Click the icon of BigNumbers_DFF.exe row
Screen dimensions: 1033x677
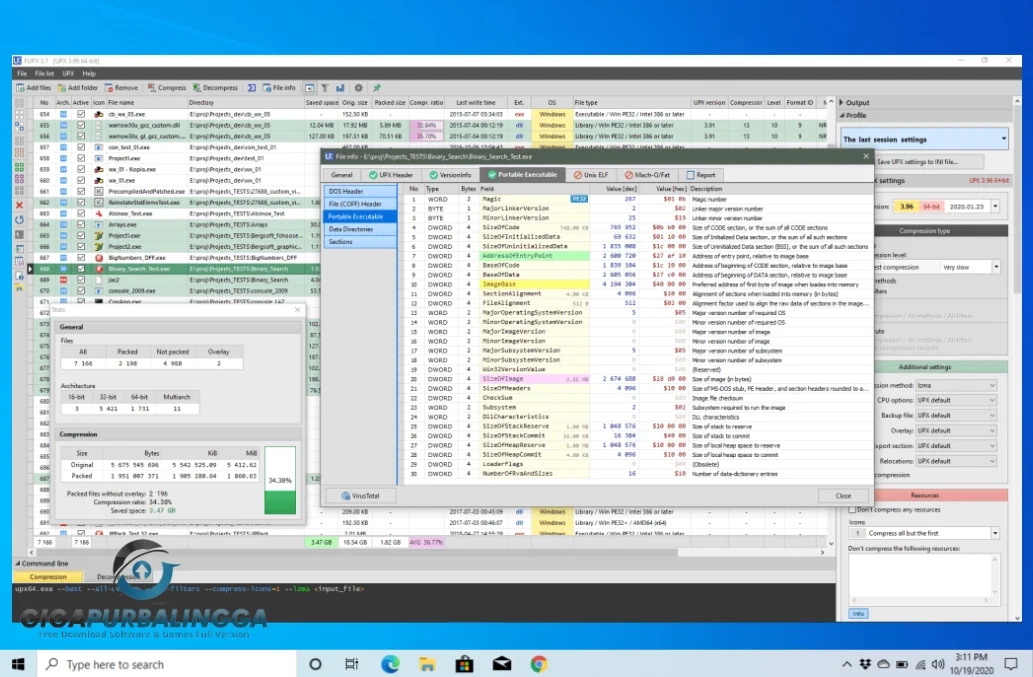(99, 257)
